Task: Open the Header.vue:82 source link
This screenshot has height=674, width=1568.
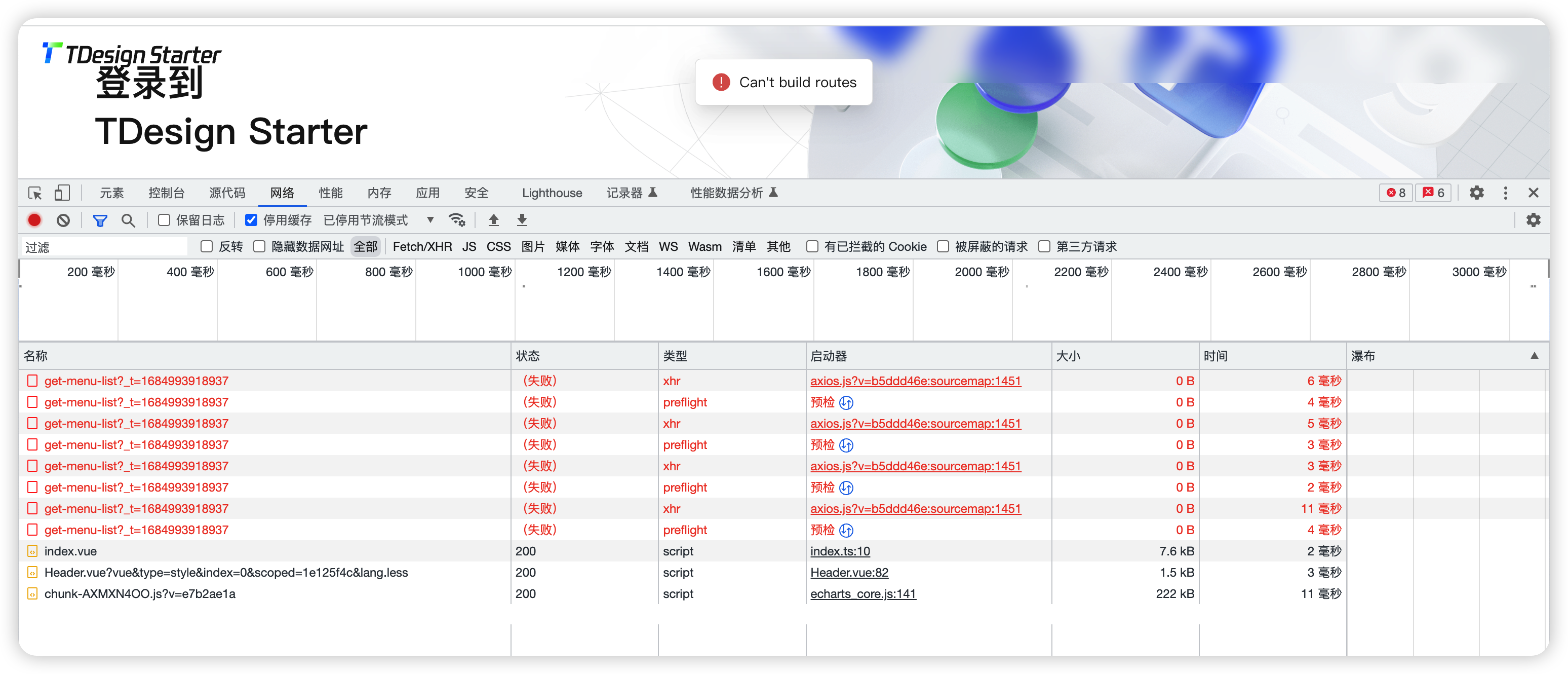Action: click(x=848, y=572)
